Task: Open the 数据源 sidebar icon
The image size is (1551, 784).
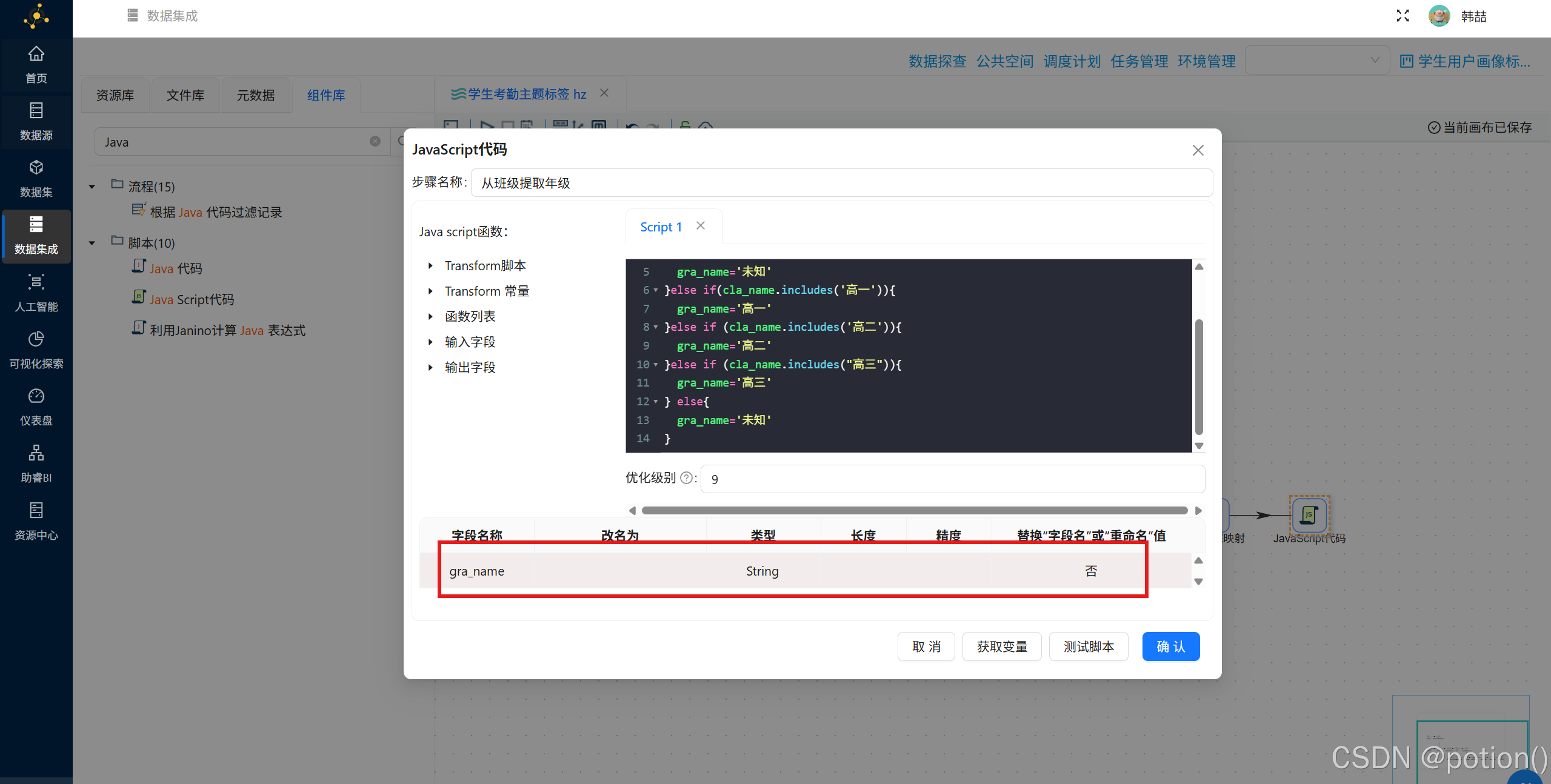Action: (x=36, y=110)
